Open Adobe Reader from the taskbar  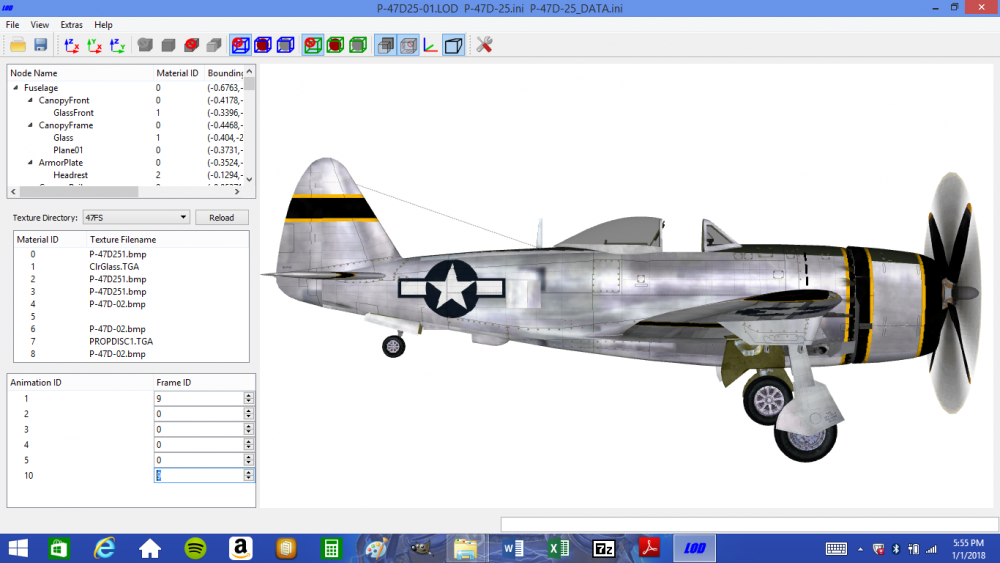(x=649, y=548)
